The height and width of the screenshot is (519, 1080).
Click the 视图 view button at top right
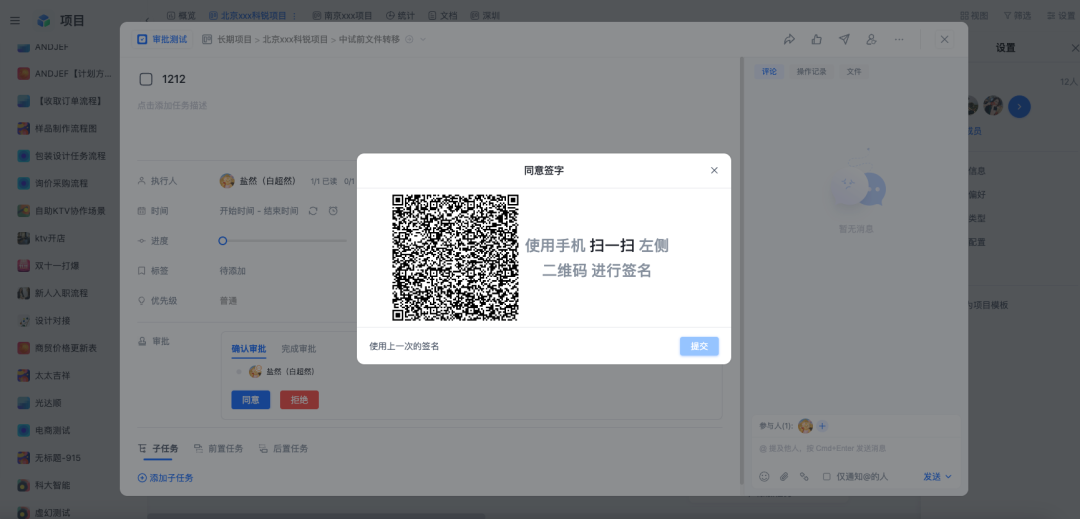(975, 15)
